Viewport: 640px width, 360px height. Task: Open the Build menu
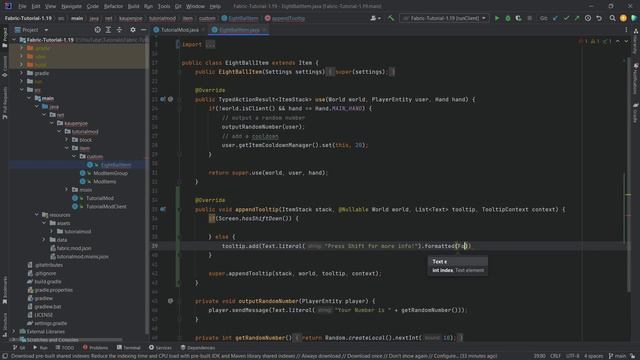(133, 6)
